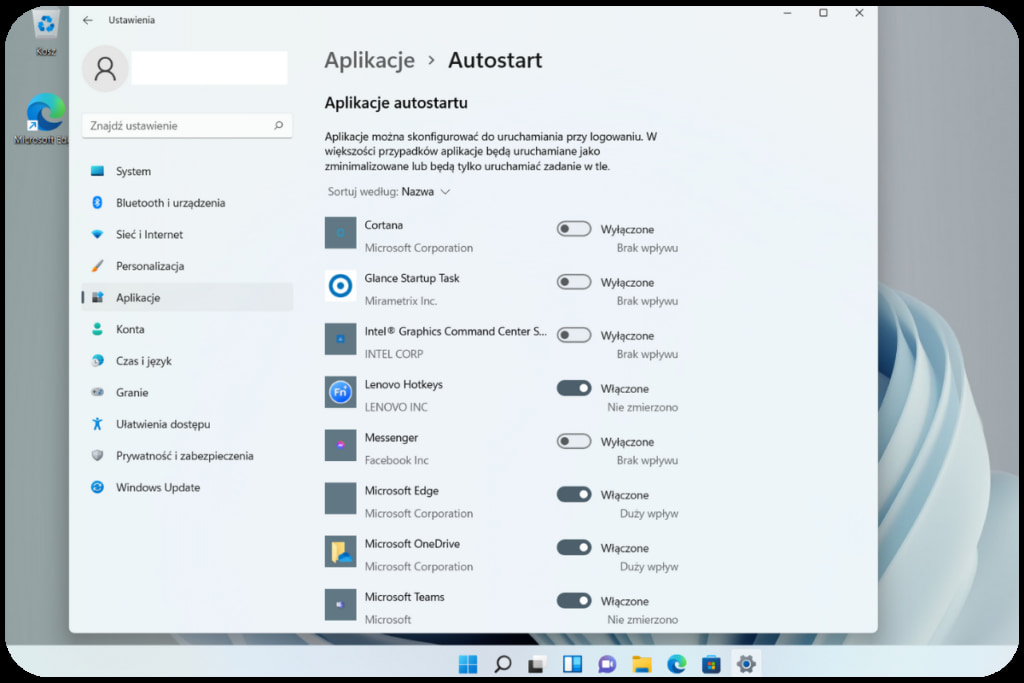Screen dimensions: 1024x683
Task: Click the Microsoft Teams app icon
Action: [x=340, y=605]
